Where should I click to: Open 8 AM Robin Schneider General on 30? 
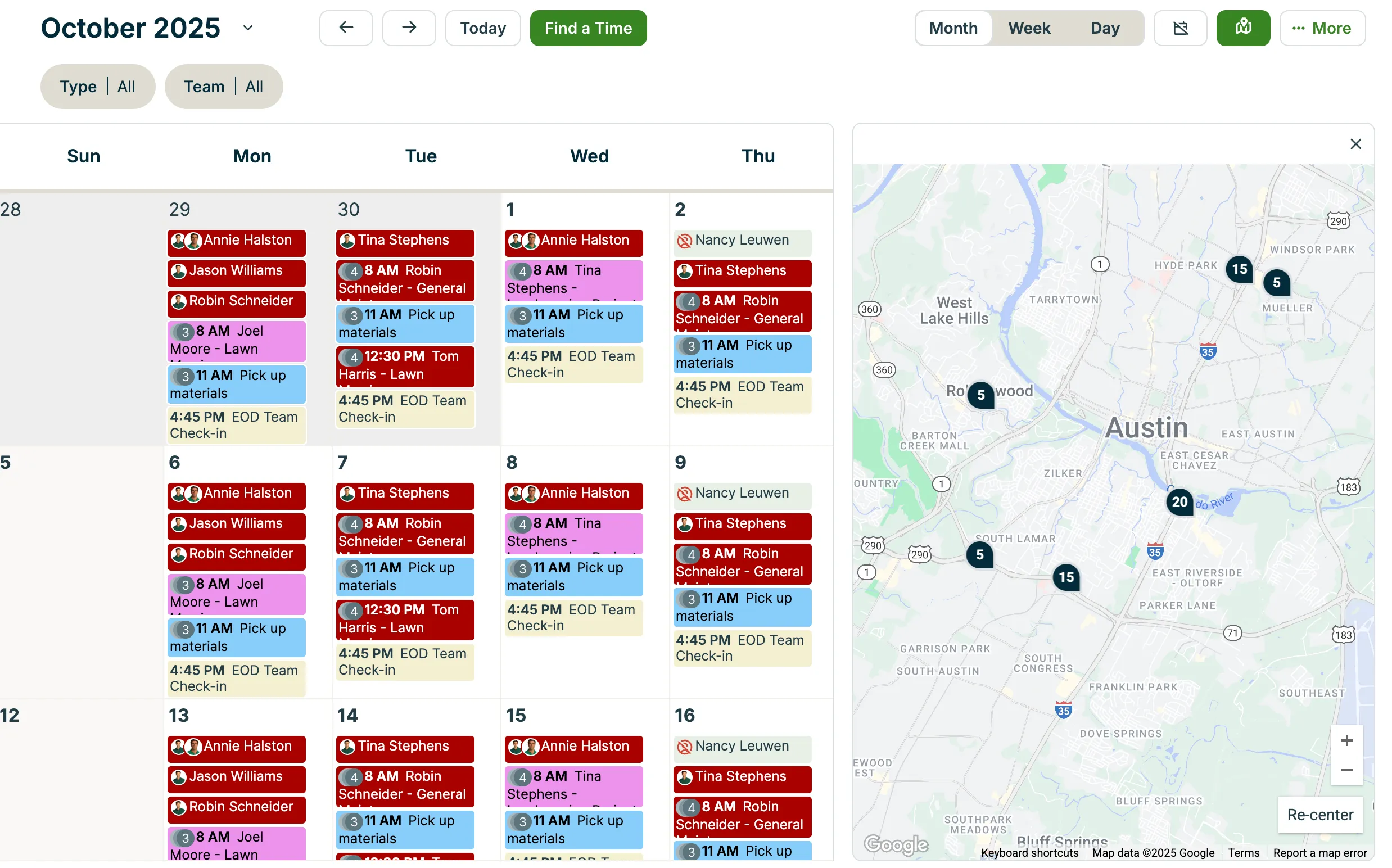click(405, 281)
